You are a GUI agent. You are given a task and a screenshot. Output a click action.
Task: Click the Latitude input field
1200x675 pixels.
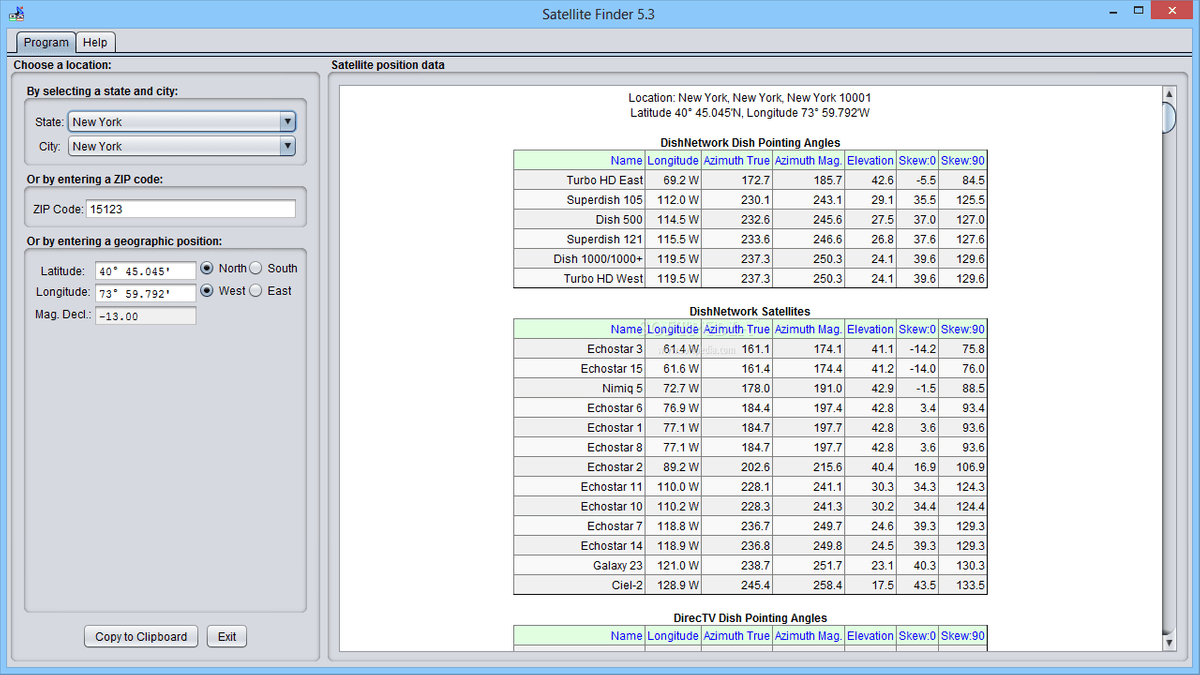(x=146, y=268)
